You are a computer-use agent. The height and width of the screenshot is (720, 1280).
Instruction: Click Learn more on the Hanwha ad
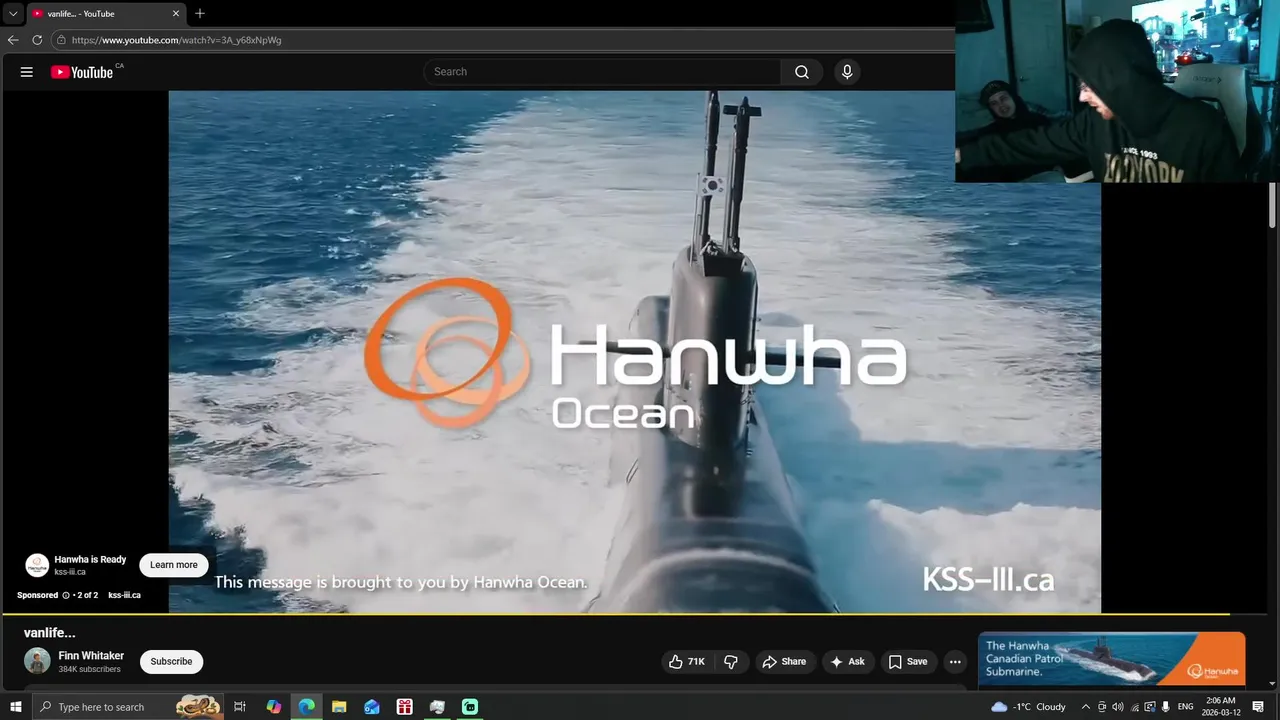tap(174, 565)
